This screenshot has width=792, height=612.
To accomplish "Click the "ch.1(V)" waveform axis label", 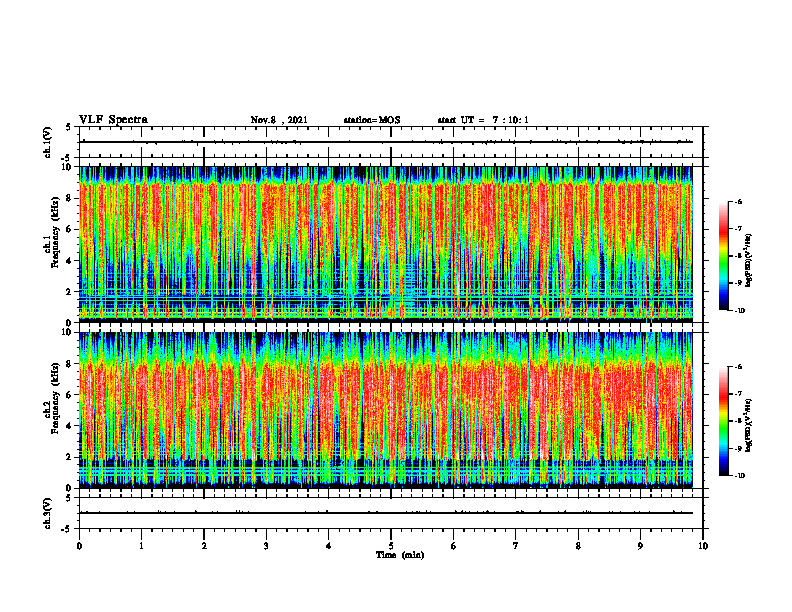I will click(x=48, y=142).
